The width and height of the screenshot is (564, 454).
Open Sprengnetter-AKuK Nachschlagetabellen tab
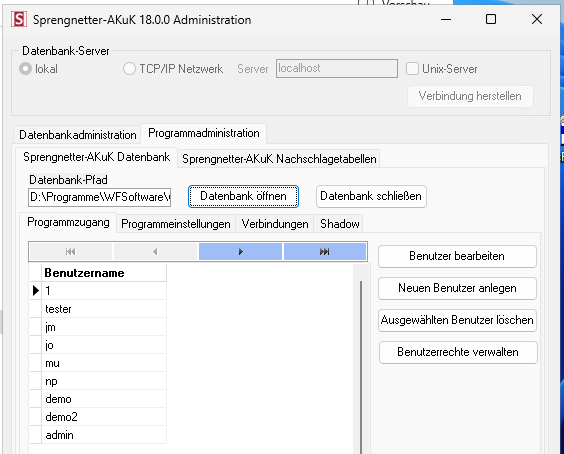point(279,159)
